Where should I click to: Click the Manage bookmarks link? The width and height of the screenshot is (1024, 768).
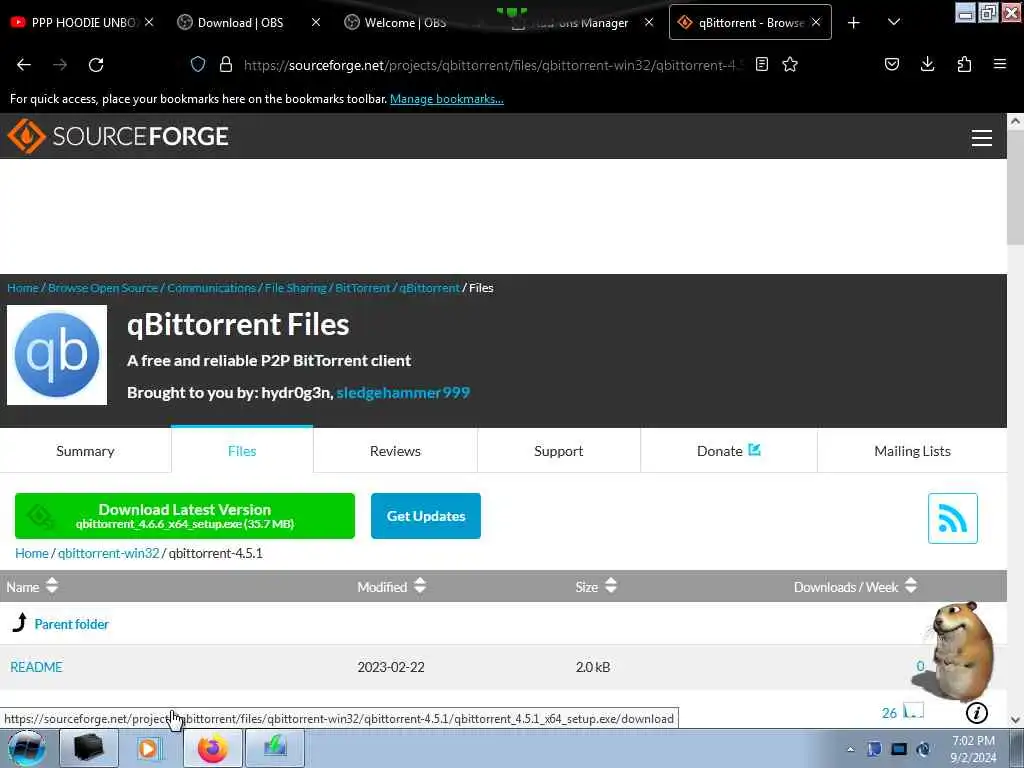[447, 99]
